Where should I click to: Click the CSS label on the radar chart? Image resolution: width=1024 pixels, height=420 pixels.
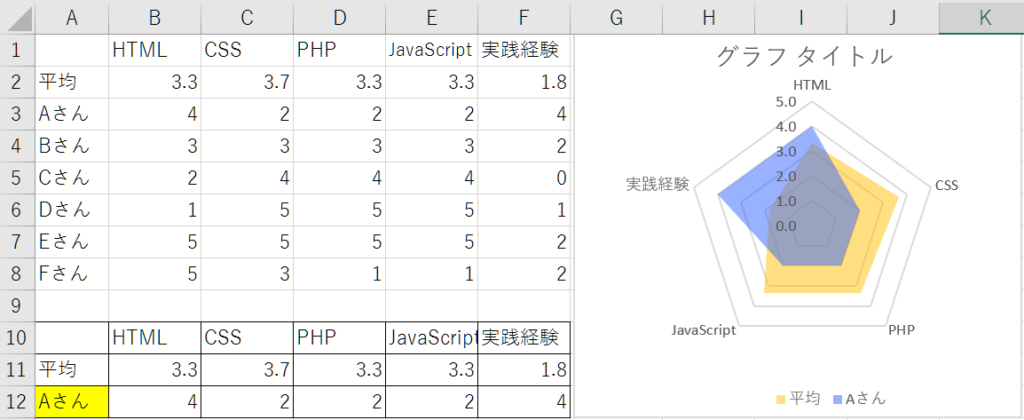(946, 185)
